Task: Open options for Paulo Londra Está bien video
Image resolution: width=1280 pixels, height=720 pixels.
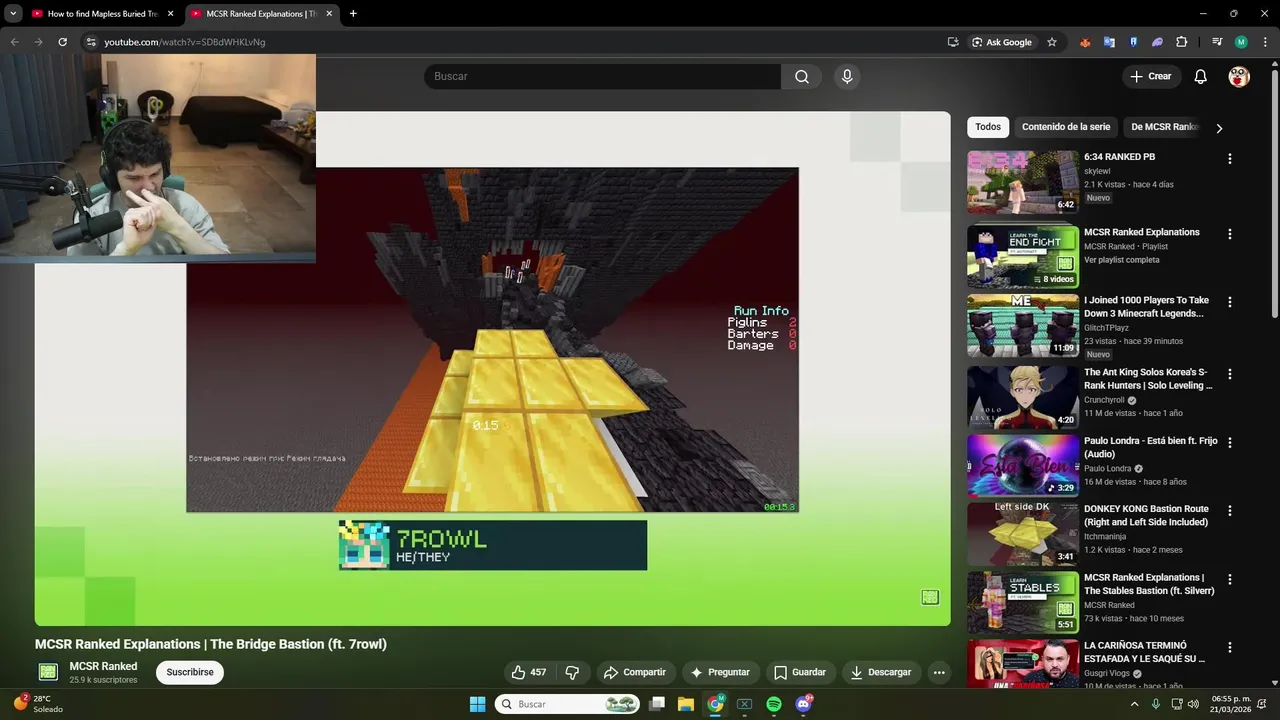Action: (x=1230, y=442)
